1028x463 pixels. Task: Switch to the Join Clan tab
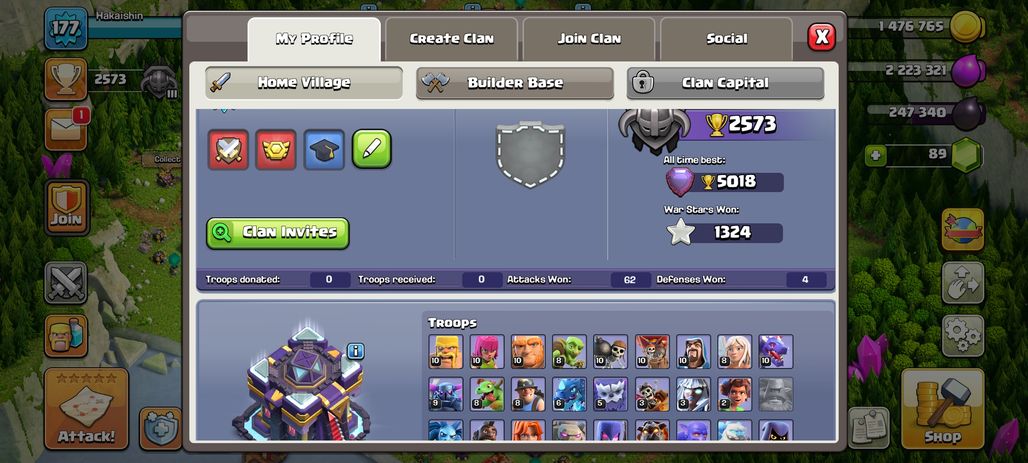tap(589, 39)
